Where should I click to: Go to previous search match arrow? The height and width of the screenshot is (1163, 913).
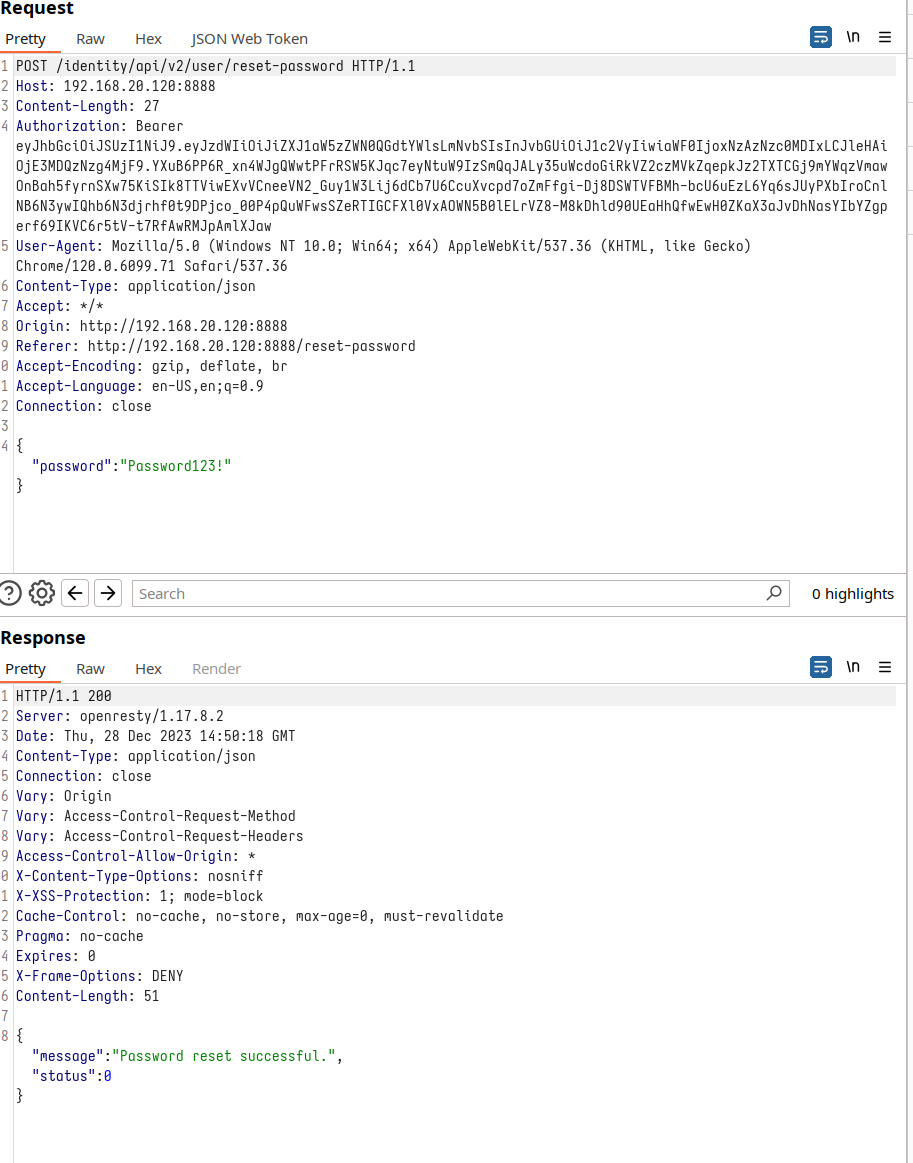75,593
